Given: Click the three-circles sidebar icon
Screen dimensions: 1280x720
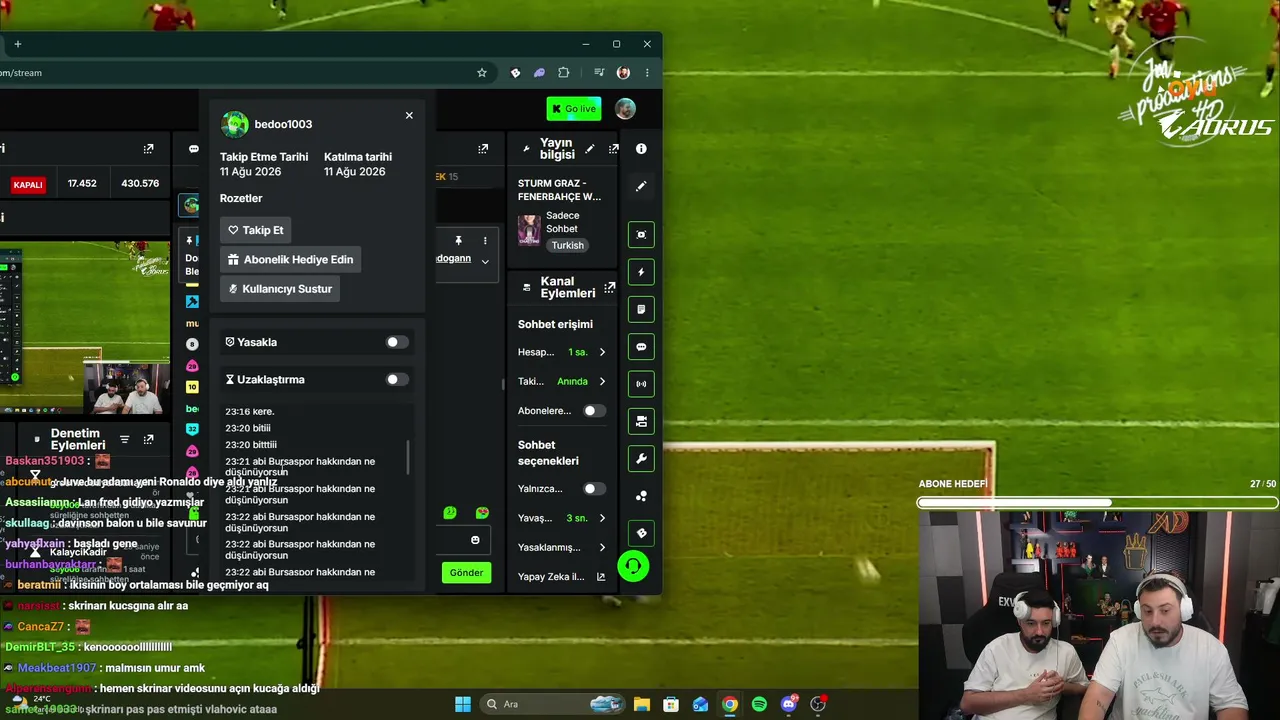Looking at the screenshot, I should click(x=641, y=496).
